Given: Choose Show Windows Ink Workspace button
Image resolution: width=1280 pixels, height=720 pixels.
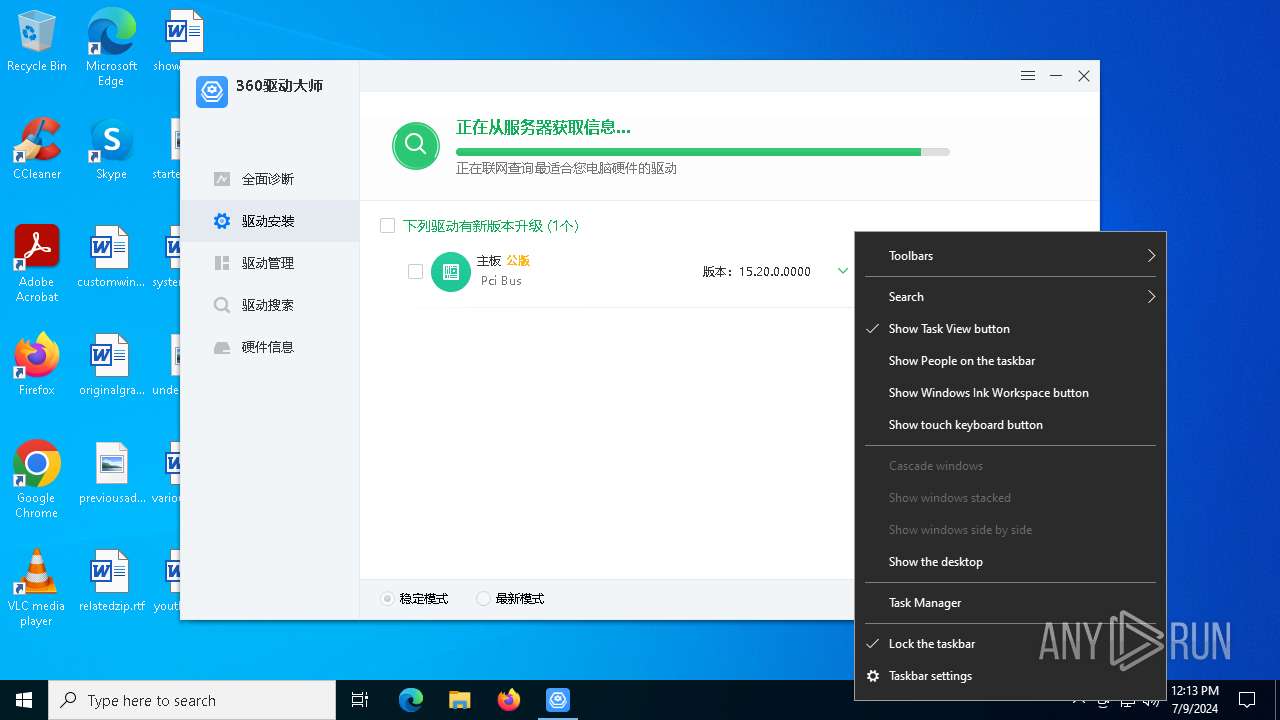Looking at the screenshot, I should [x=1010, y=393].
